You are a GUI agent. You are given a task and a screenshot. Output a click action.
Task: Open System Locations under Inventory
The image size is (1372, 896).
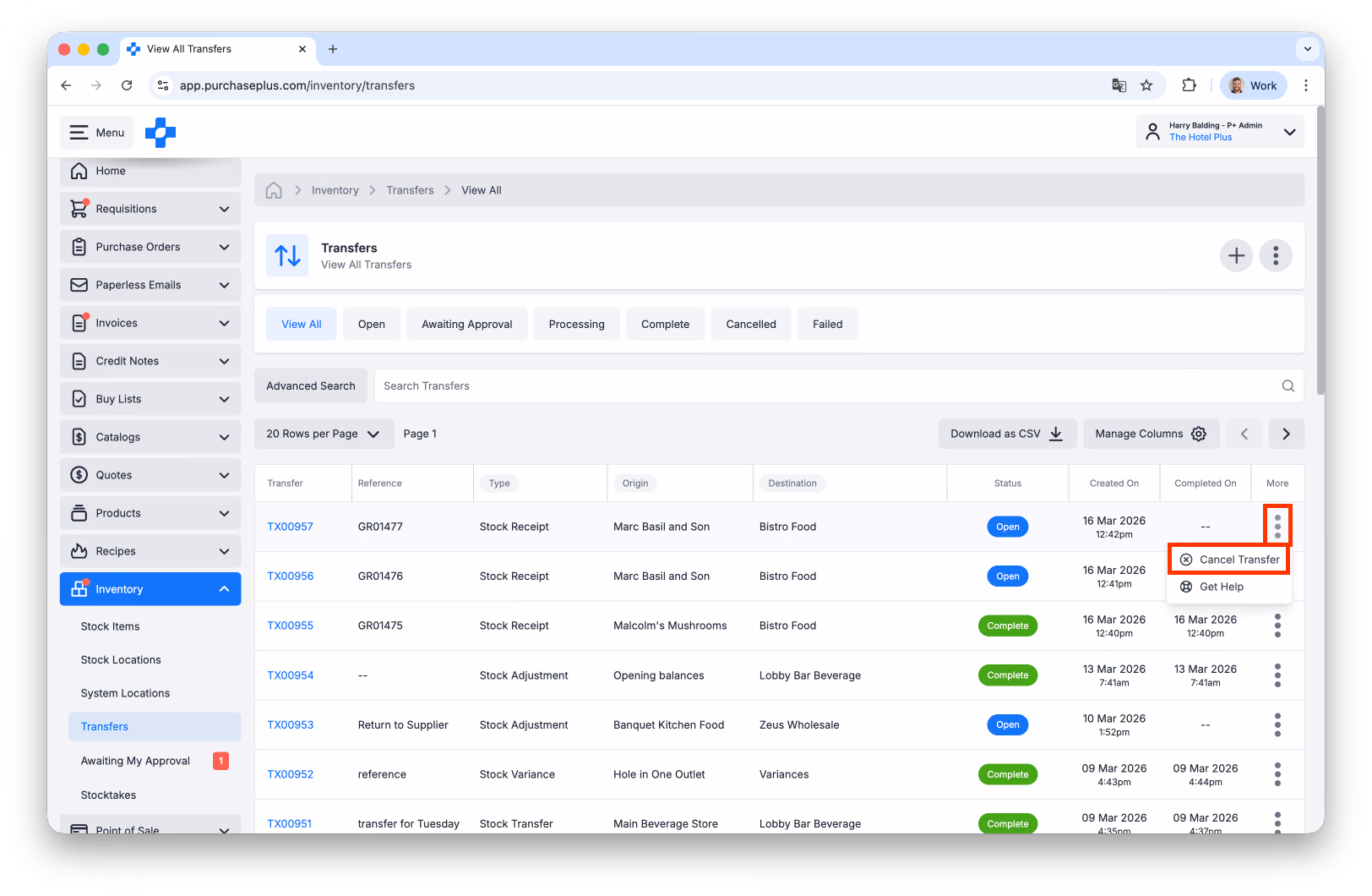click(125, 693)
